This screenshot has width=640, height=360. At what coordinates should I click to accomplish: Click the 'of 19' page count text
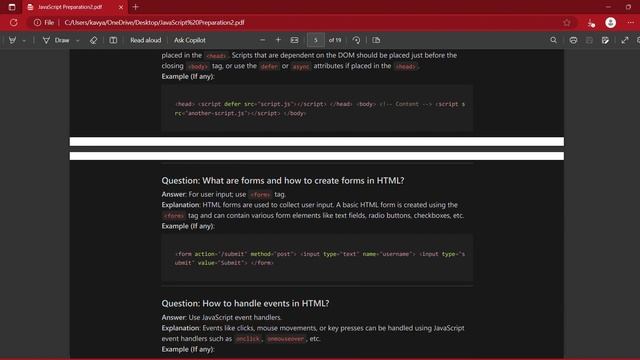tap(335, 40)
